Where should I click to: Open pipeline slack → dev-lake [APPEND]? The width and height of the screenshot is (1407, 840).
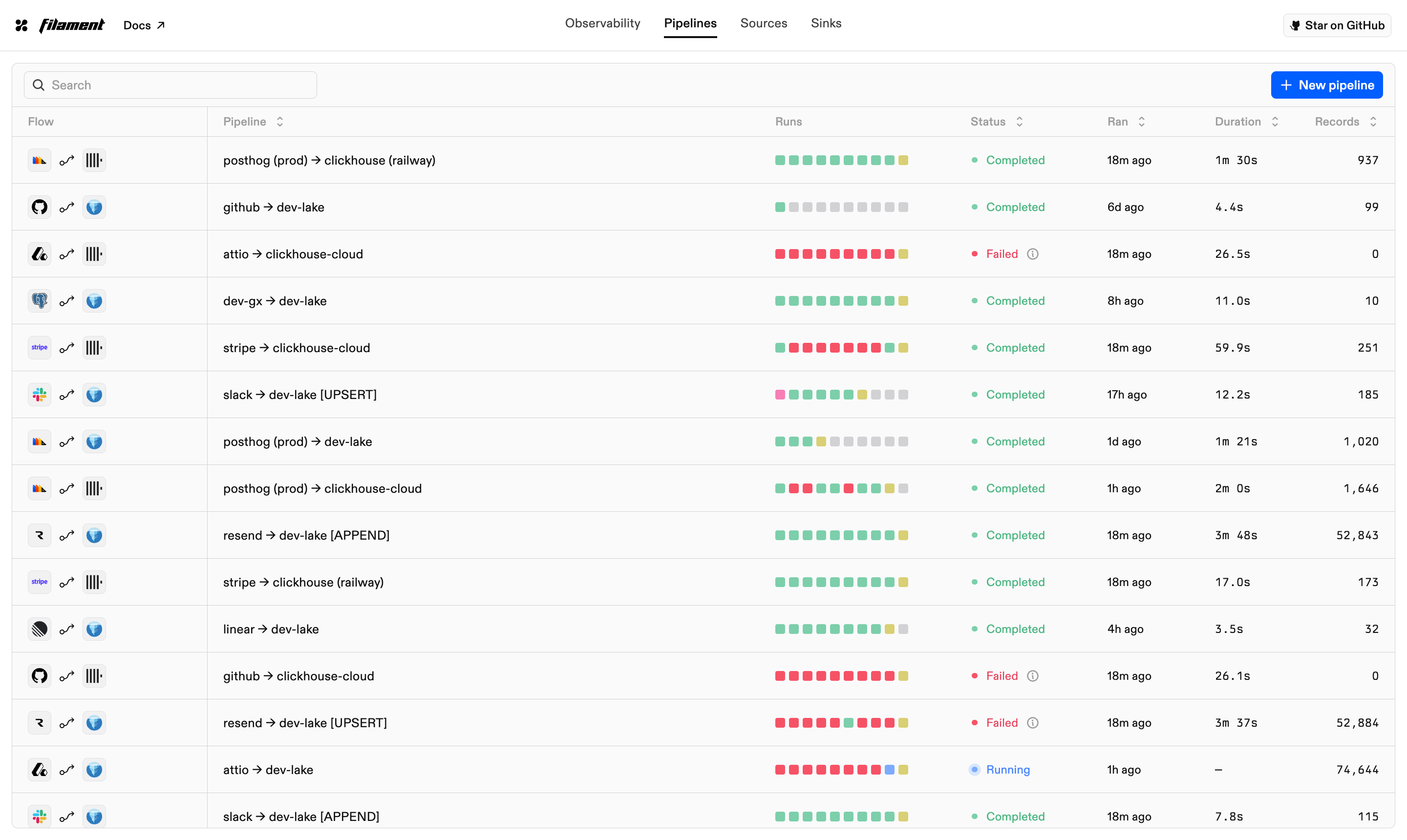[300, 816]
